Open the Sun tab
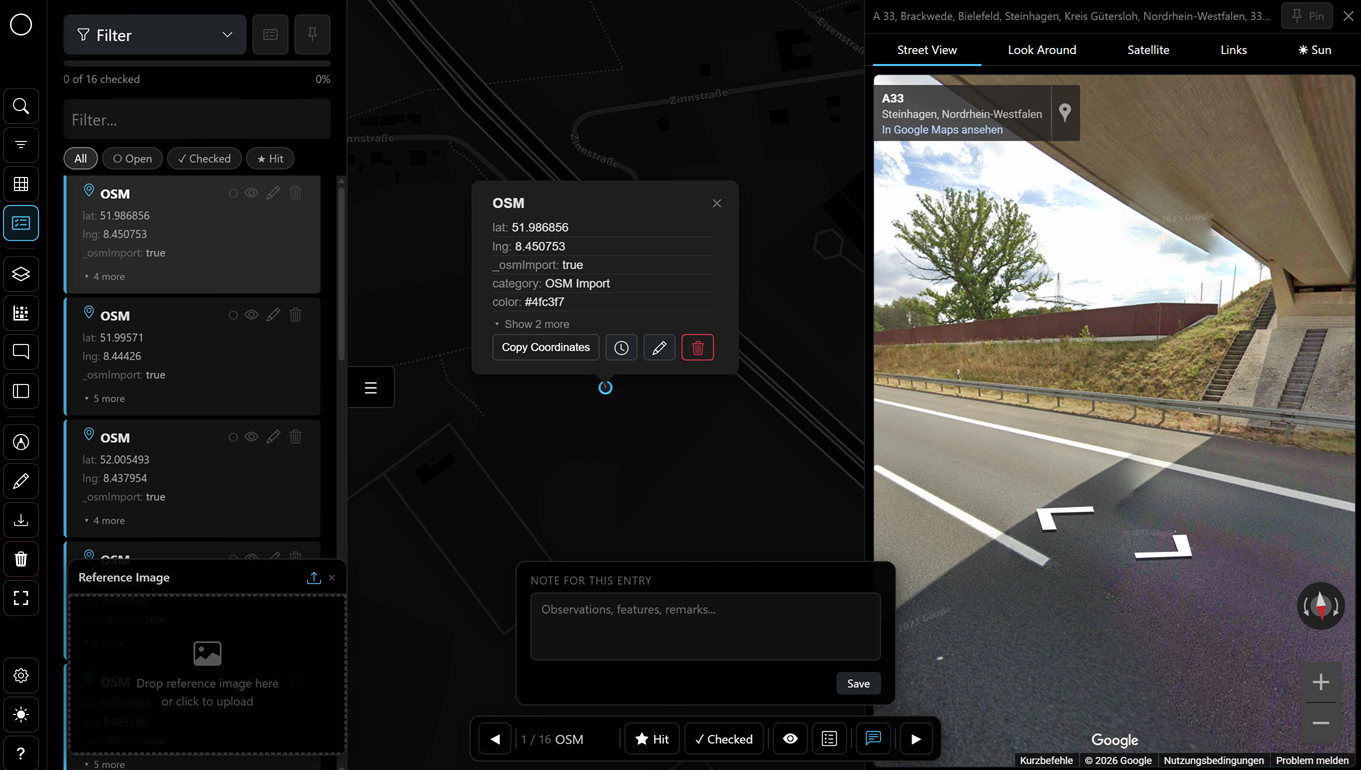This screenshot has height=770, width=1361. pos(1315,50)
